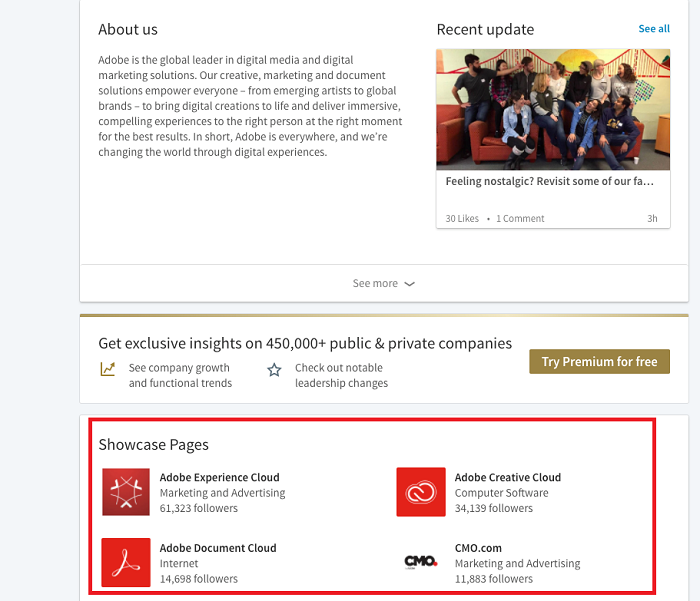This screenshot has height=601, width=700.
Task: Expand About us with See more
Action: coord(376,284)
